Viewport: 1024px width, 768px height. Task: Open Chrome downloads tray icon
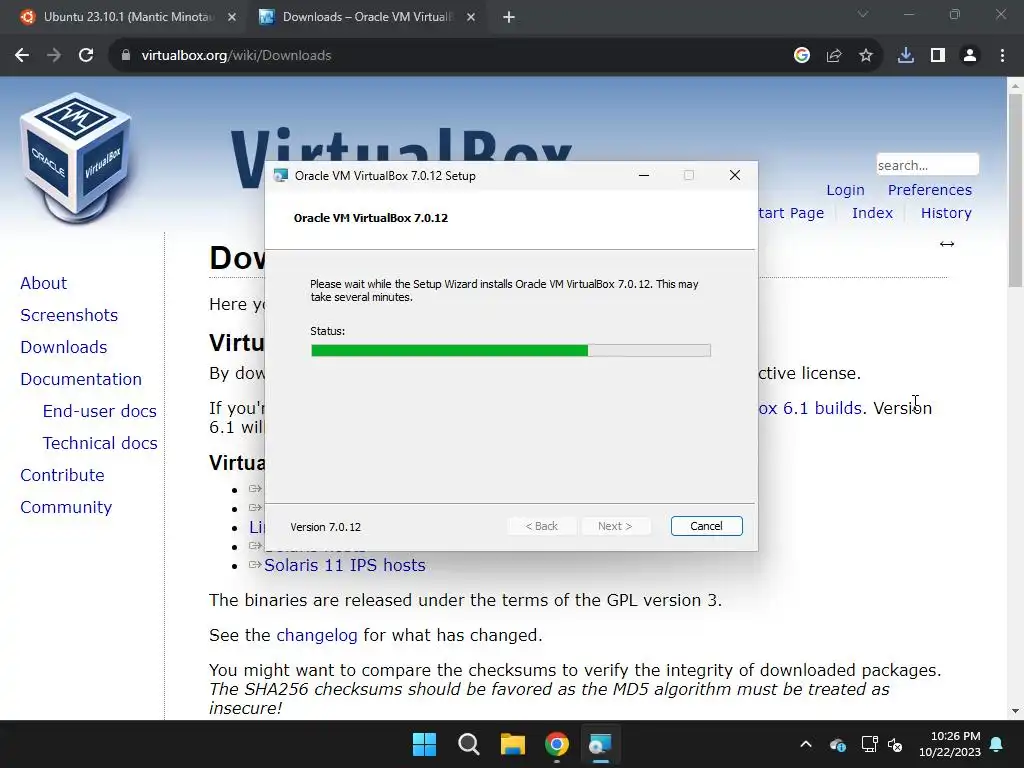coord(906,56)
